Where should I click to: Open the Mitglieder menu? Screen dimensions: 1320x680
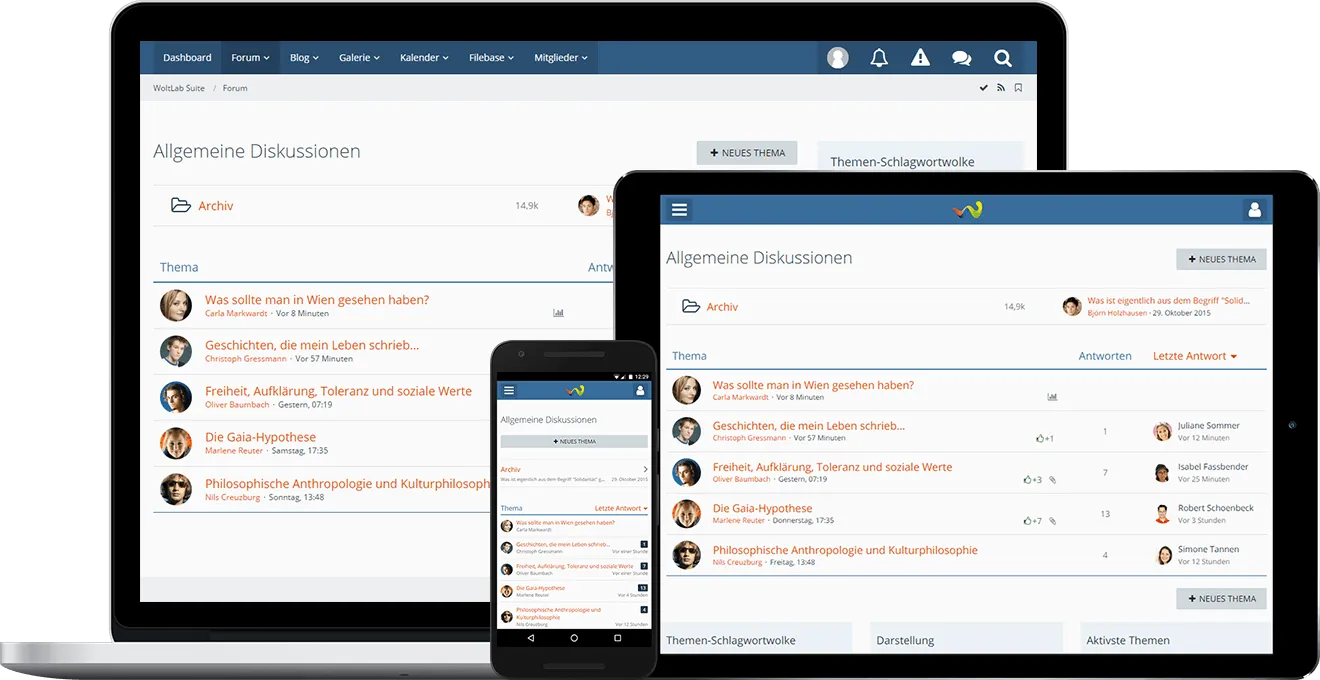[x=561, y=58]
